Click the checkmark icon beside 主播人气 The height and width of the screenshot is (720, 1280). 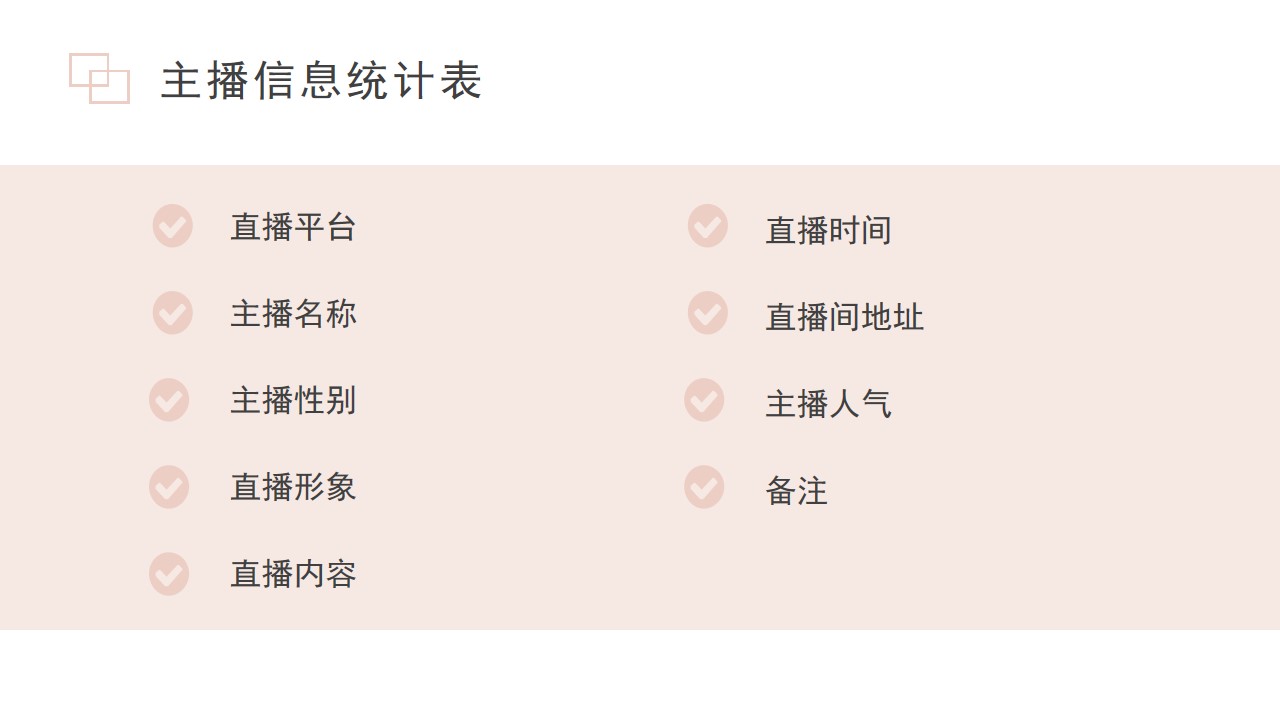(704, 400)
